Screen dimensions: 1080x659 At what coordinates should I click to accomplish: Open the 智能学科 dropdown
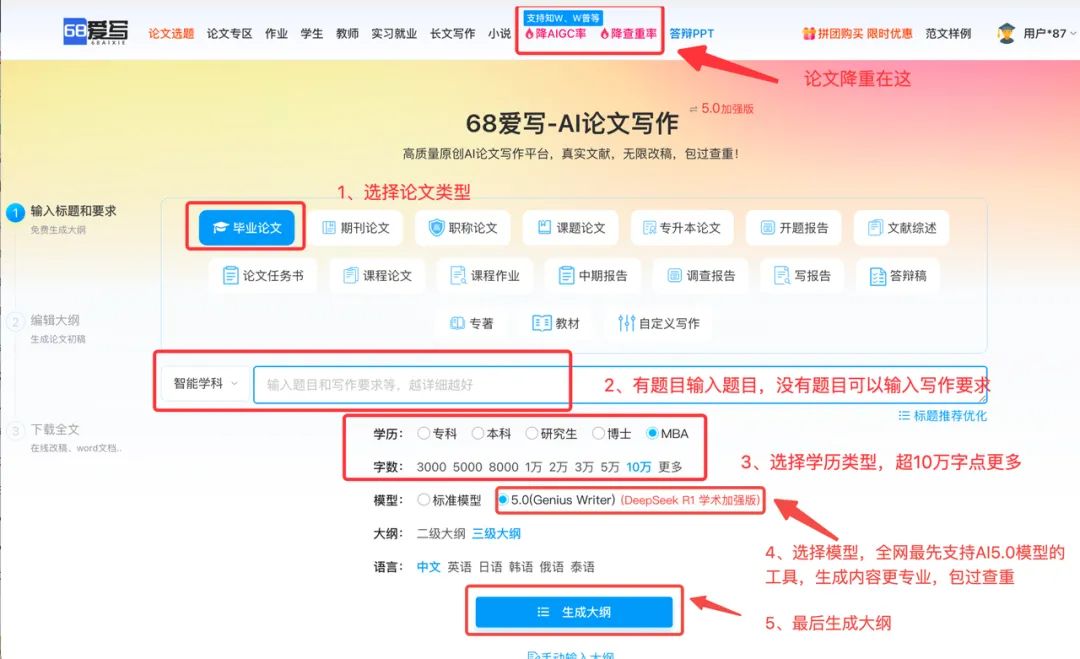click(205, 384)
